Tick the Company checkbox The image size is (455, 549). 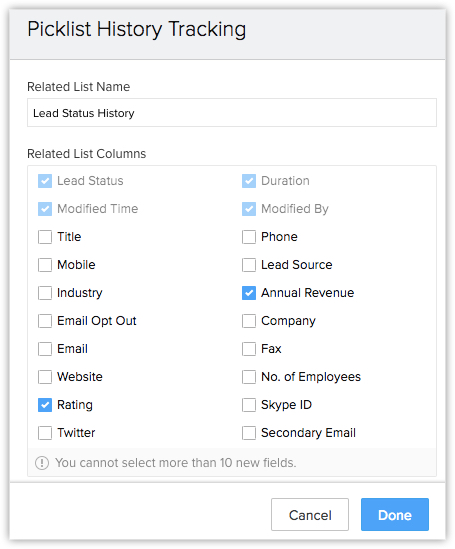point(249,321)
